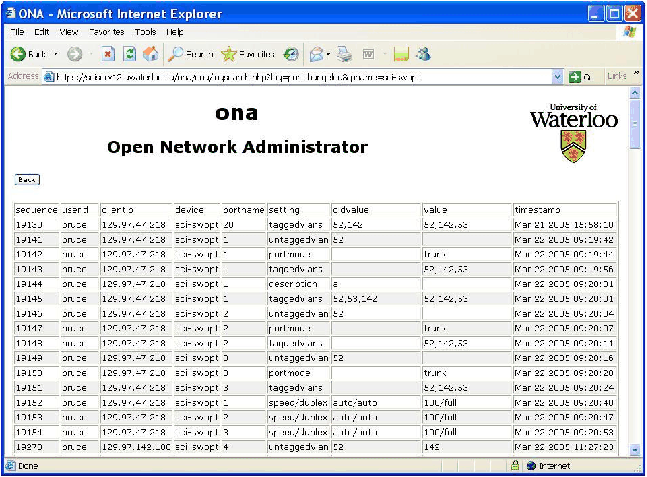Click the vertical scrollbar down arrow
The width and height of the screenshot is (647, 477).
[x=634, y=449]
